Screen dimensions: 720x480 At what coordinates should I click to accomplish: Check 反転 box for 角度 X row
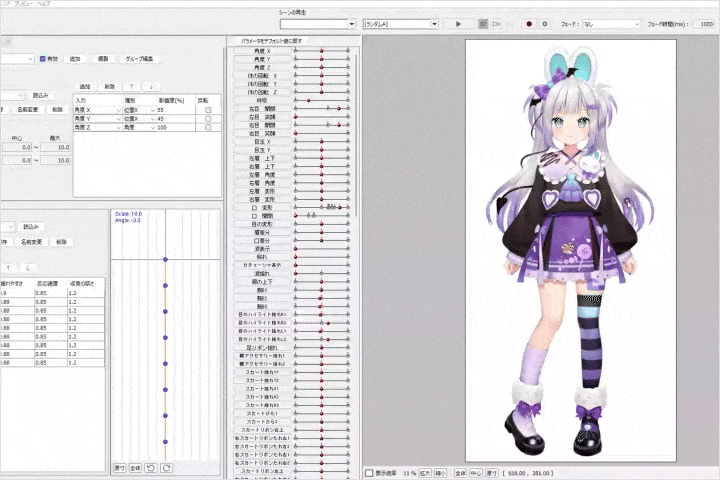click(x=208, y=110)
